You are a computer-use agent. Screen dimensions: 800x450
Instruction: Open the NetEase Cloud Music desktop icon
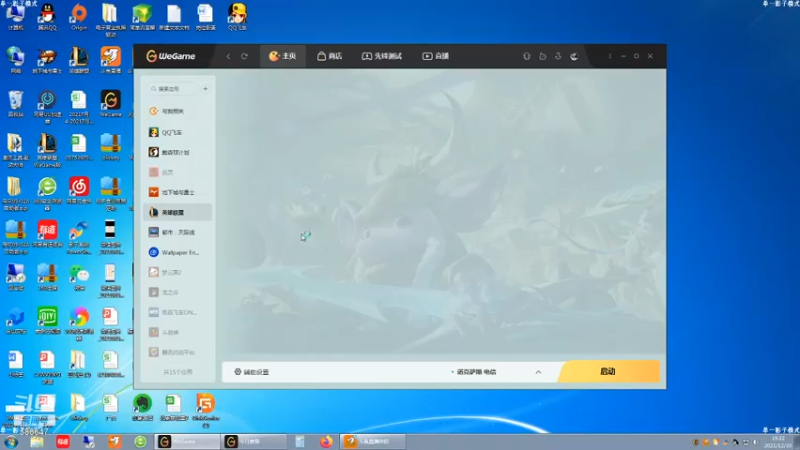click(79, 190)
